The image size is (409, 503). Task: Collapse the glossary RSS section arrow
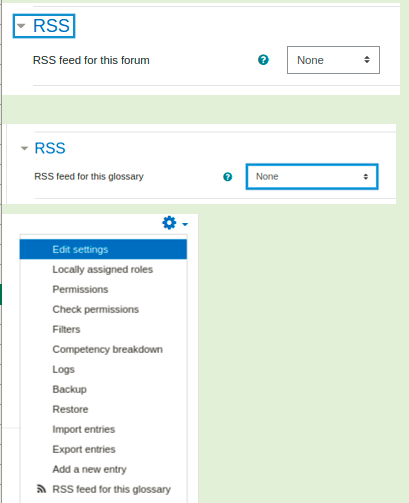24,148
